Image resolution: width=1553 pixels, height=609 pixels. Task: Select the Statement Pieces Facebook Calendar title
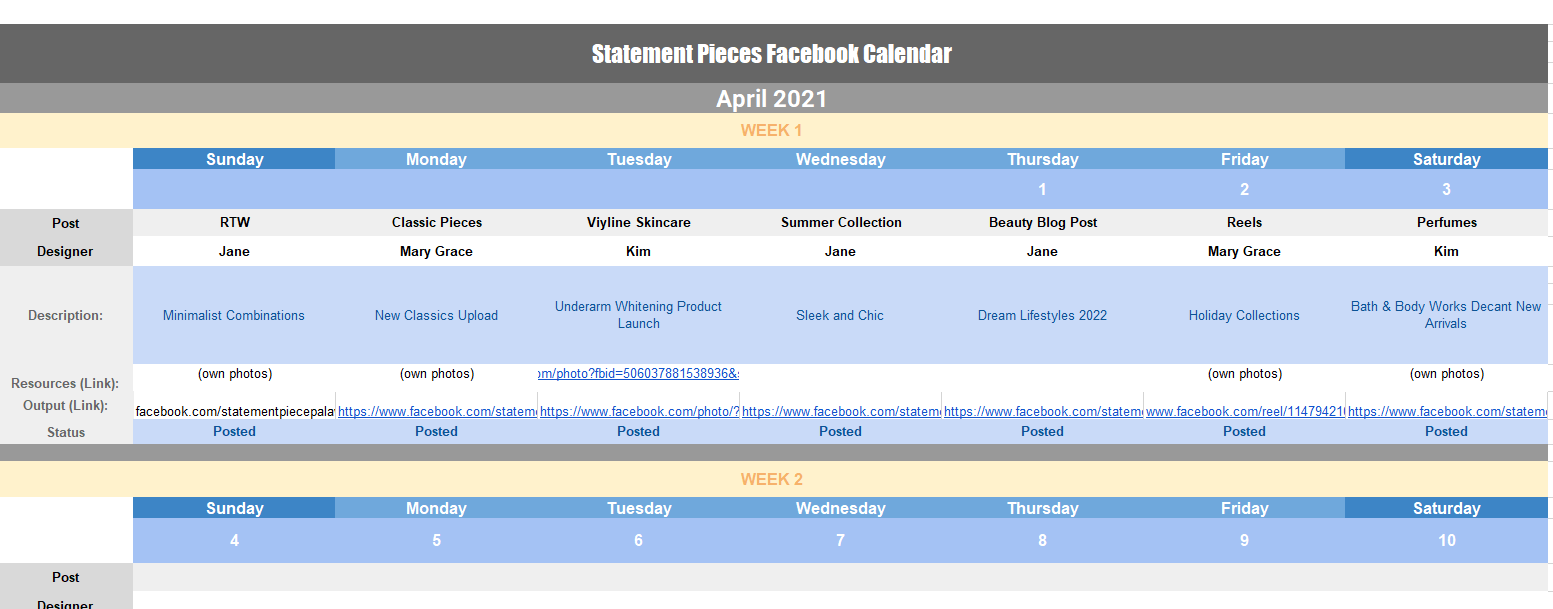coord(771,54)
